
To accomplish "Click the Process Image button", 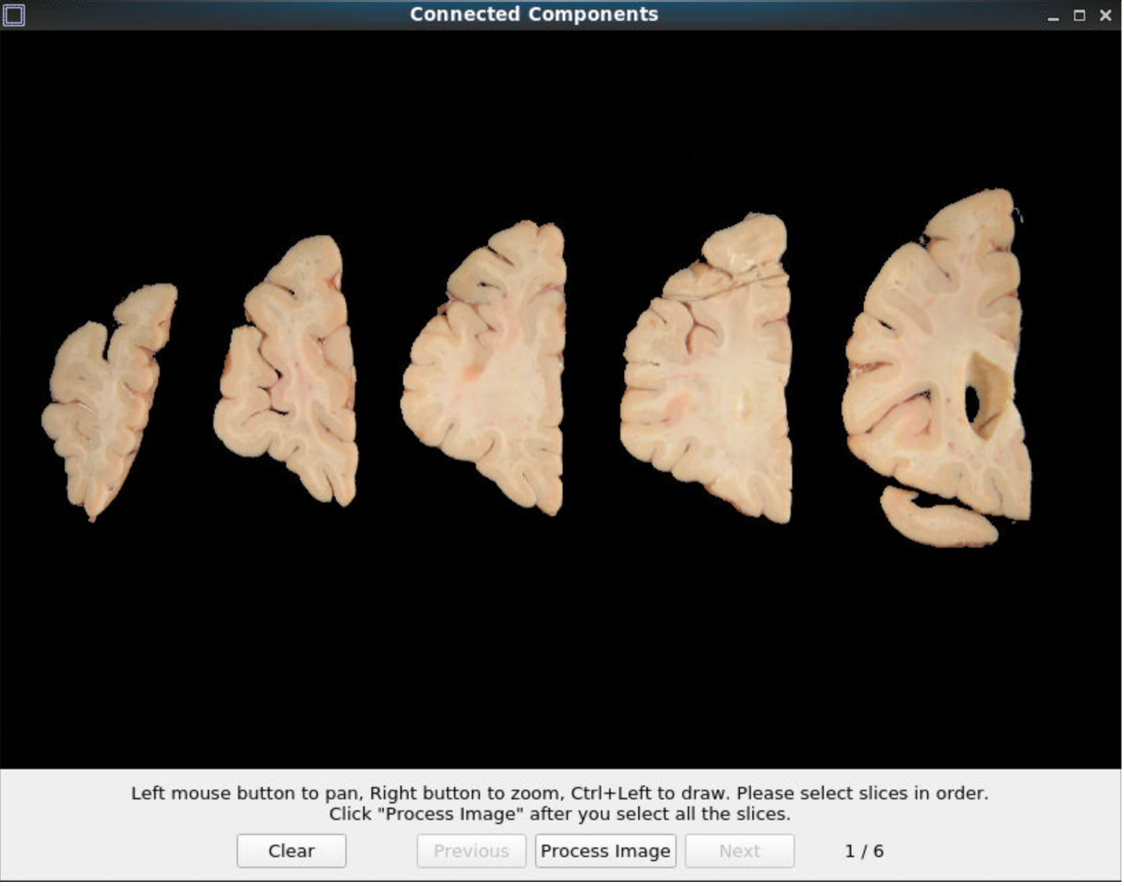I will coord(605,851).
